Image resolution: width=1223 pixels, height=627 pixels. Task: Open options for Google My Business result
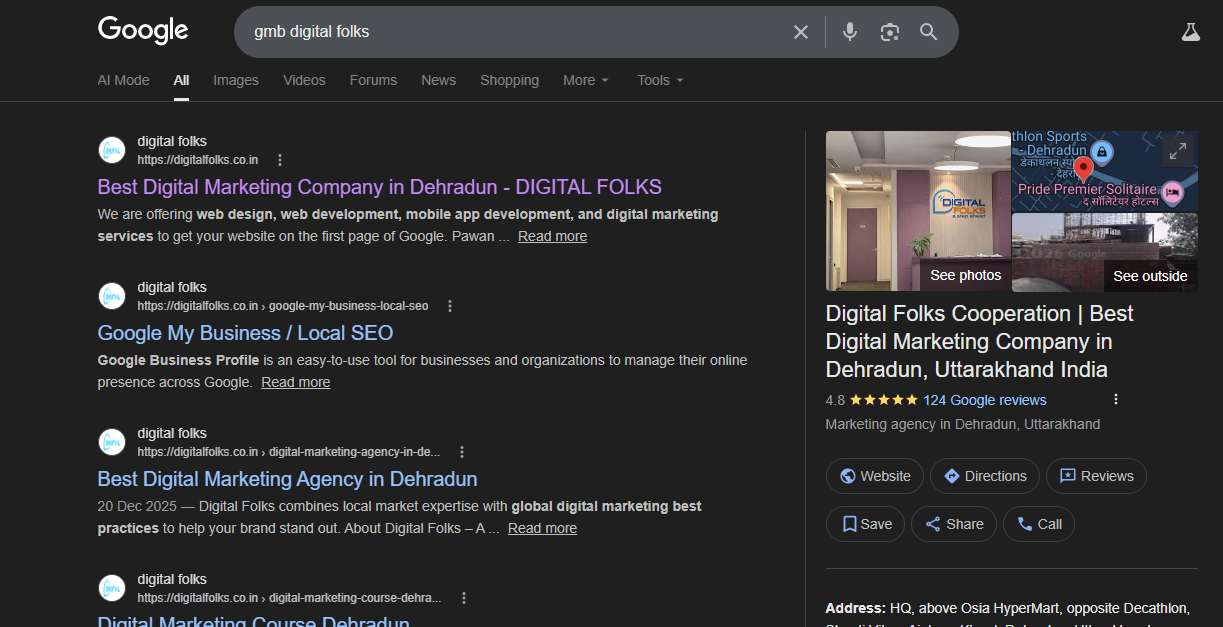point(450,306)
